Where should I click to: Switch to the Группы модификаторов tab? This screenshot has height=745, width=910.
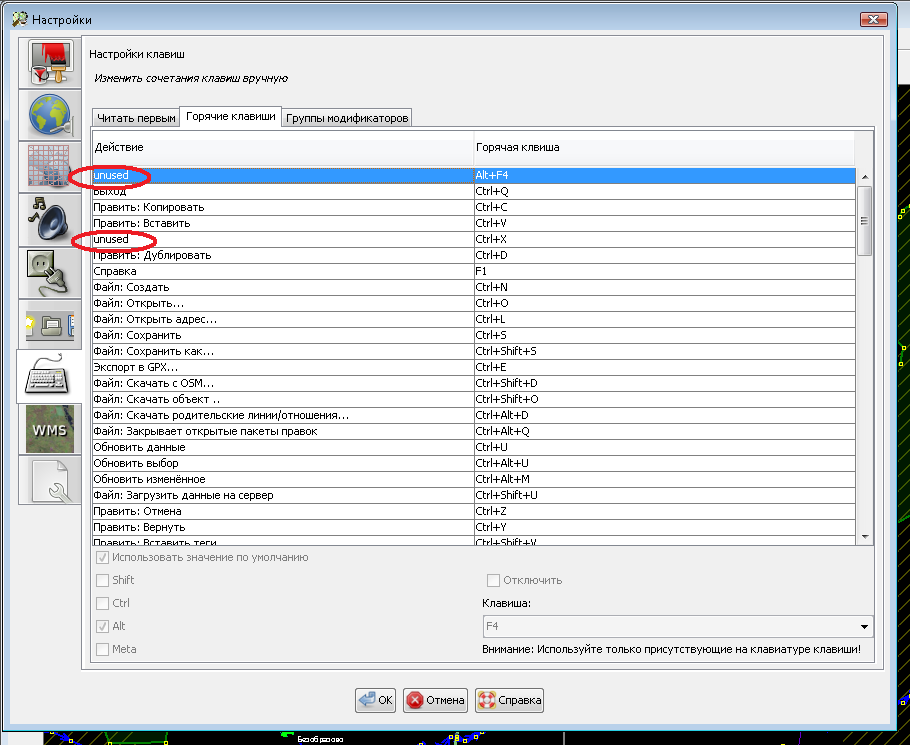point(347,118)
